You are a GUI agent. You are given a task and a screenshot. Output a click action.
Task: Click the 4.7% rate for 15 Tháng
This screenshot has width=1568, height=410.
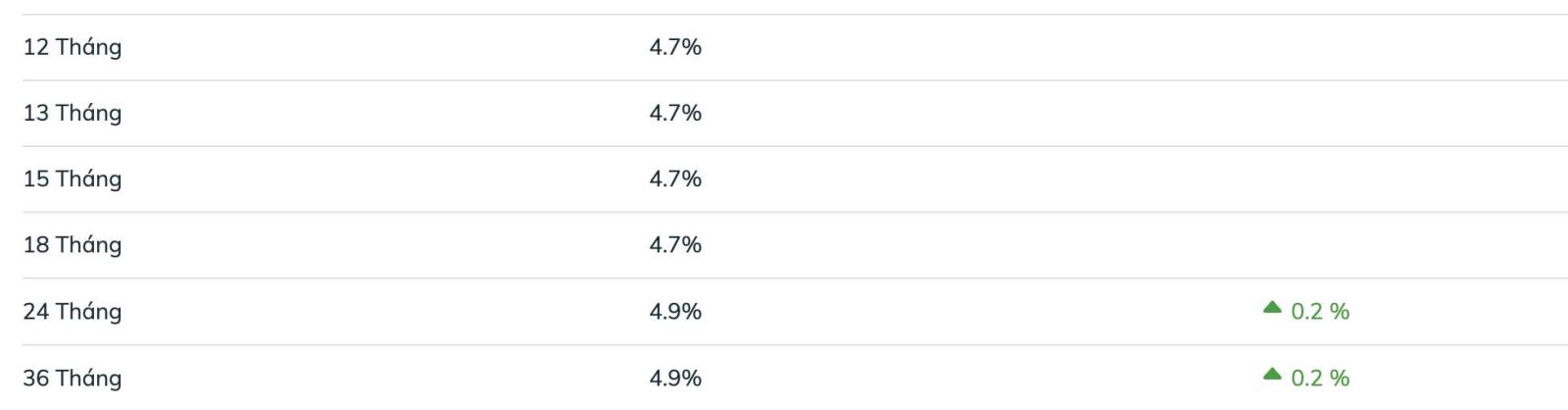[x=675, y=179]
